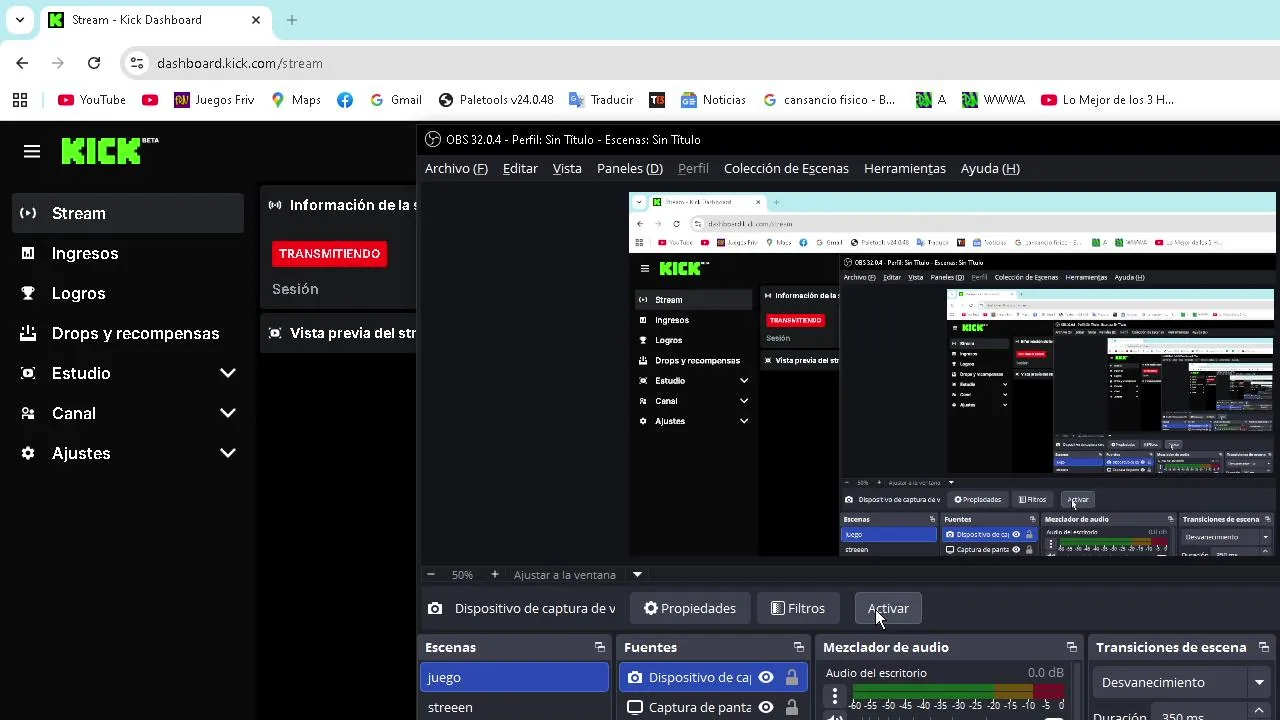This screenshot has width=1280, height=720.
Task: Expand the Canal section chevron
Action: point(228,413)
